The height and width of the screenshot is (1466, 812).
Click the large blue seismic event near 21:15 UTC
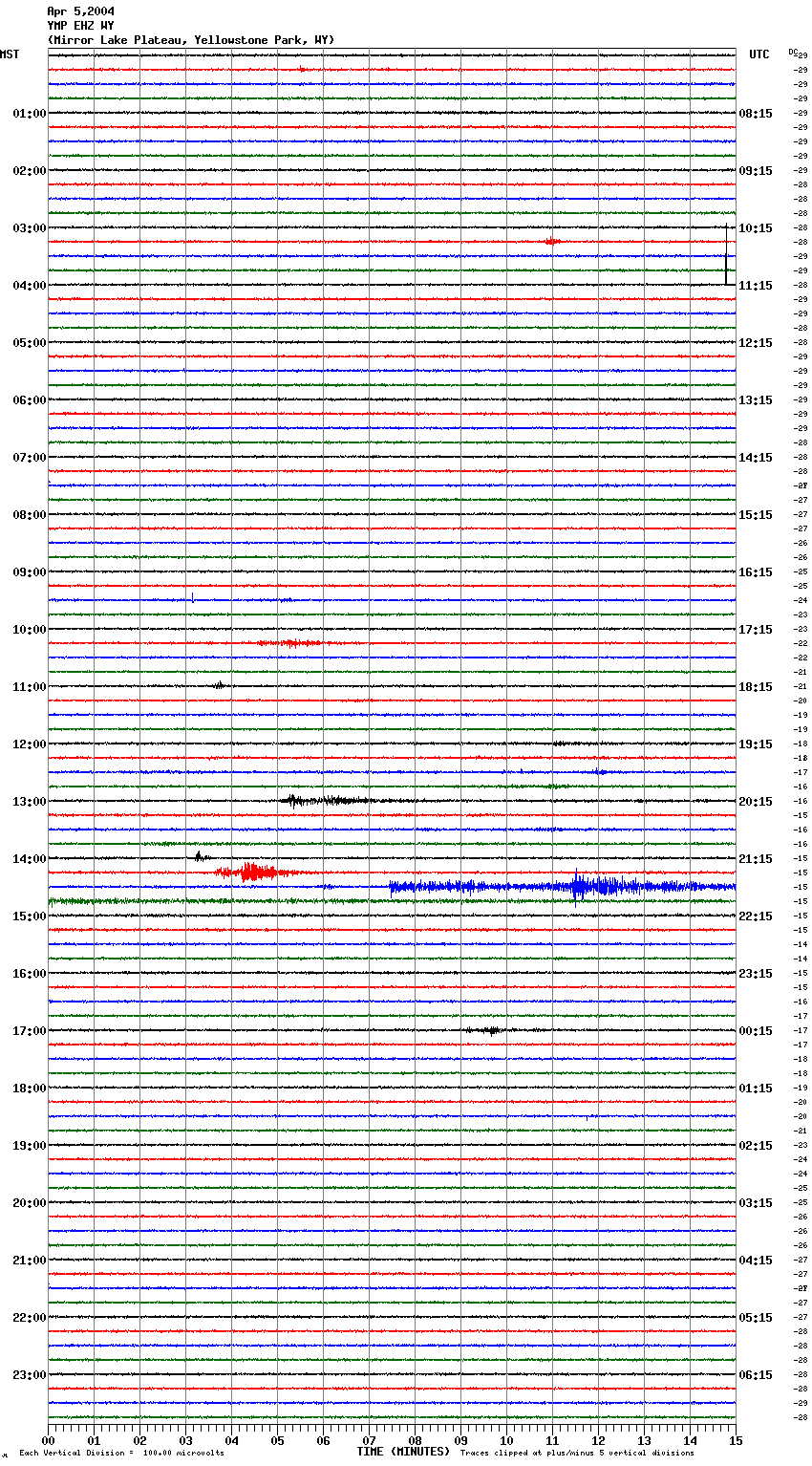(x=564, y=887)
